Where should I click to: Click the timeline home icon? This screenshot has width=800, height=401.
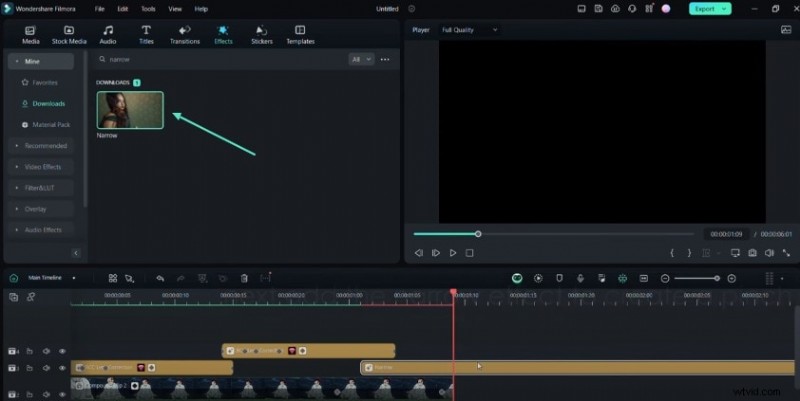click(x=14, y=278)
